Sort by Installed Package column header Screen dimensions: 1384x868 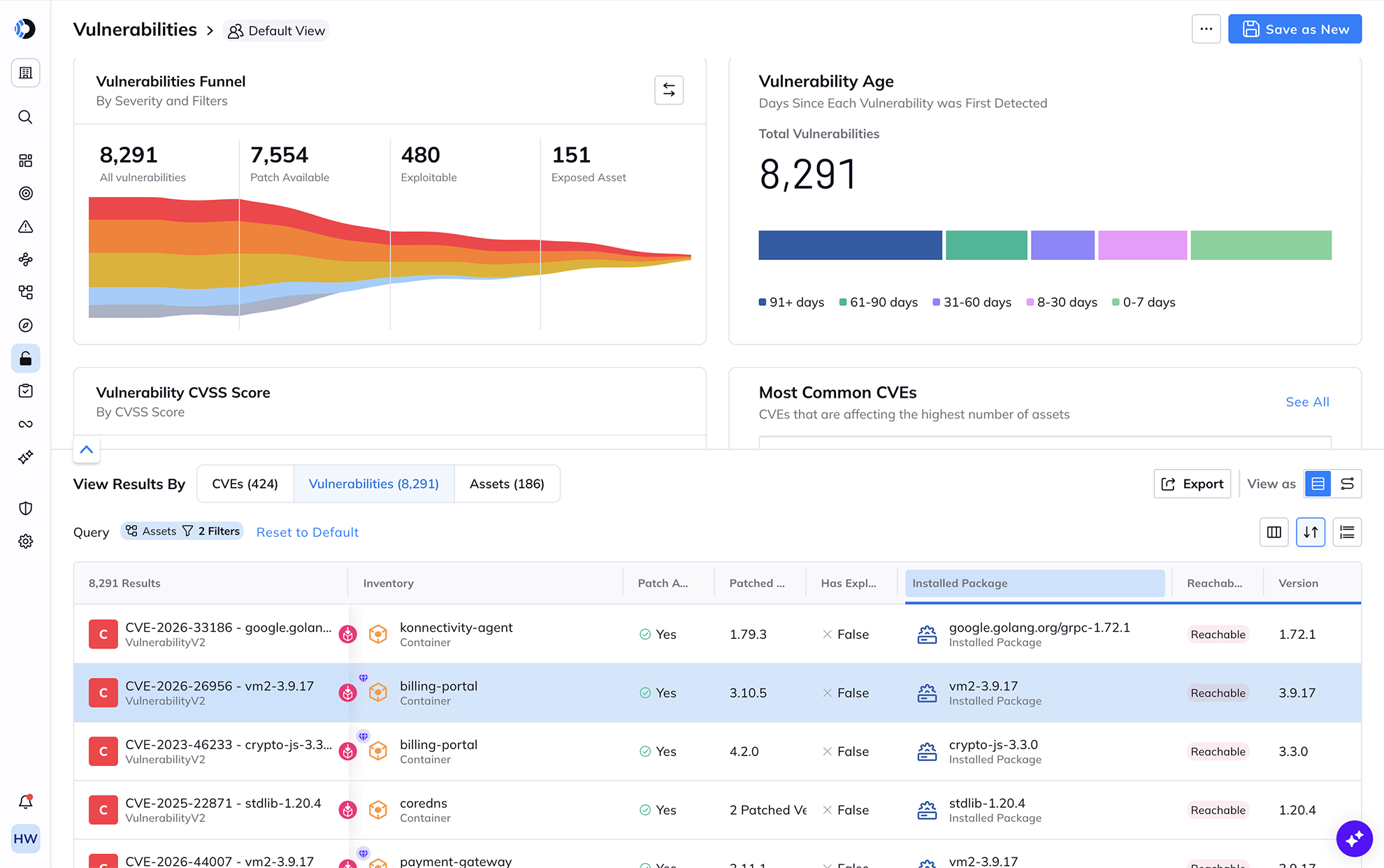pyautogui.click(x=1035, y=583)
